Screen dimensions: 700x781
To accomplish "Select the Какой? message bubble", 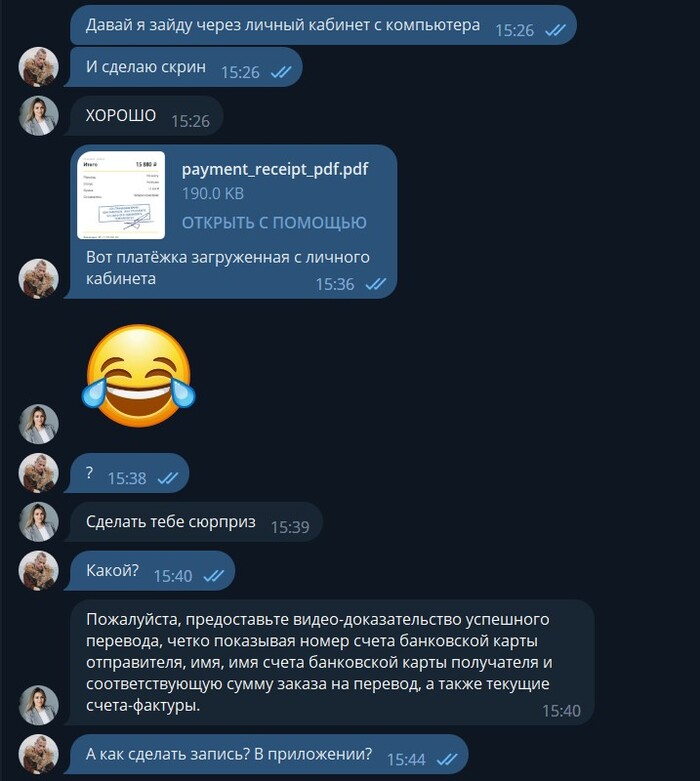I will click(150, 570).
